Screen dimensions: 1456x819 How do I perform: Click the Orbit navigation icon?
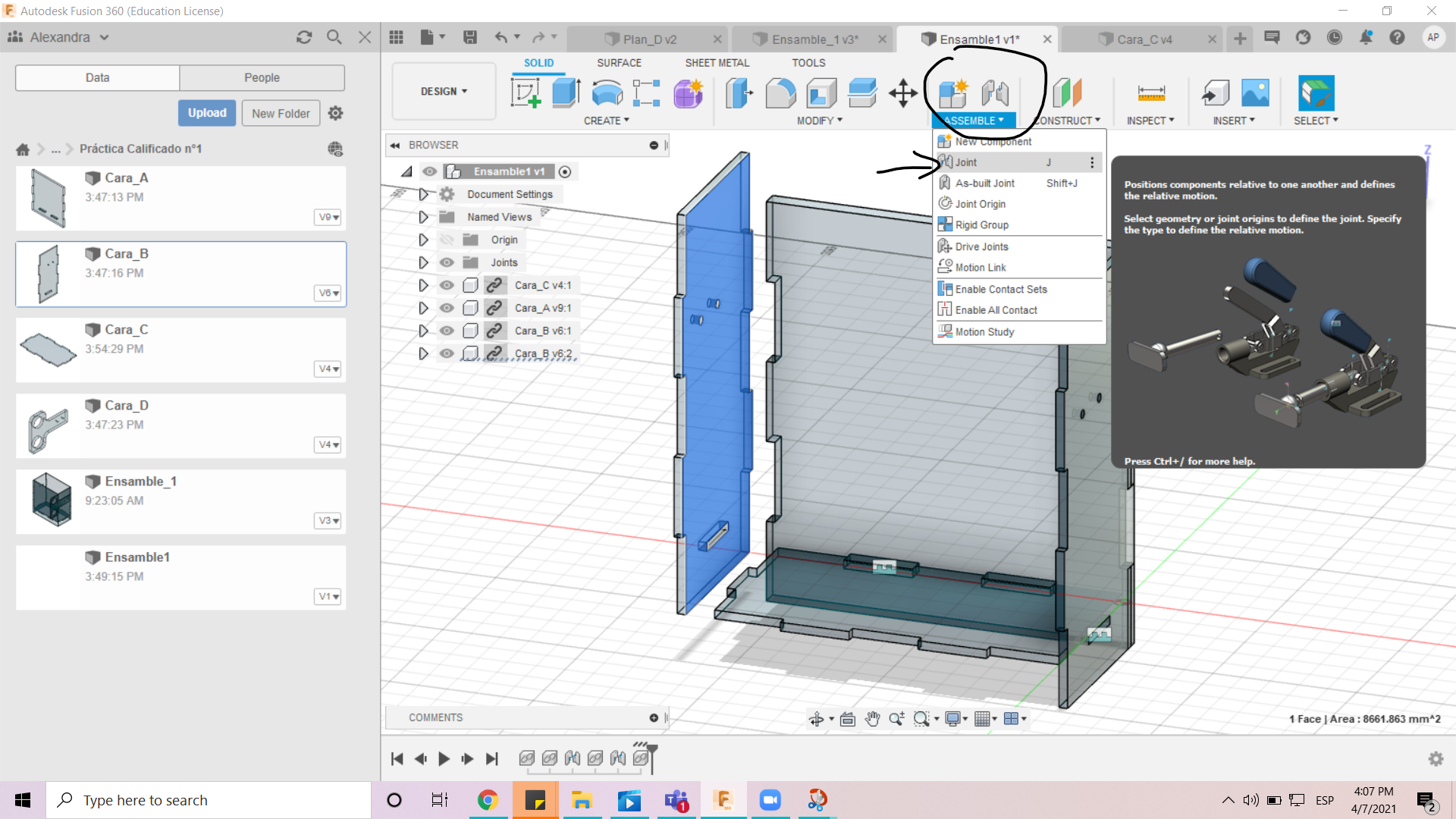(x=816, y=719)
